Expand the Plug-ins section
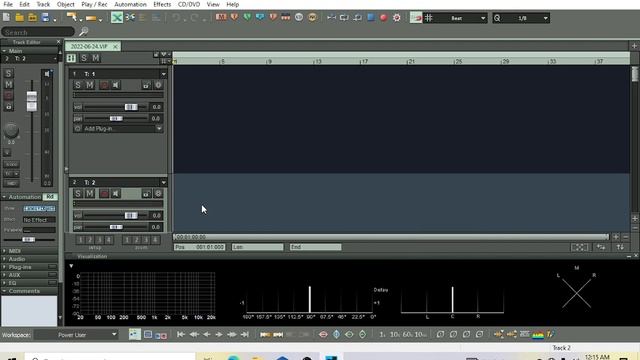The height and width of the screenshot is (360, 640). (x=4, y=267)
